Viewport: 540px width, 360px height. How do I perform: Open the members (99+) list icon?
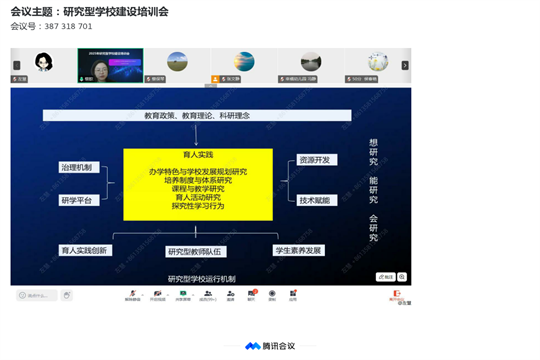pos(208,294)
